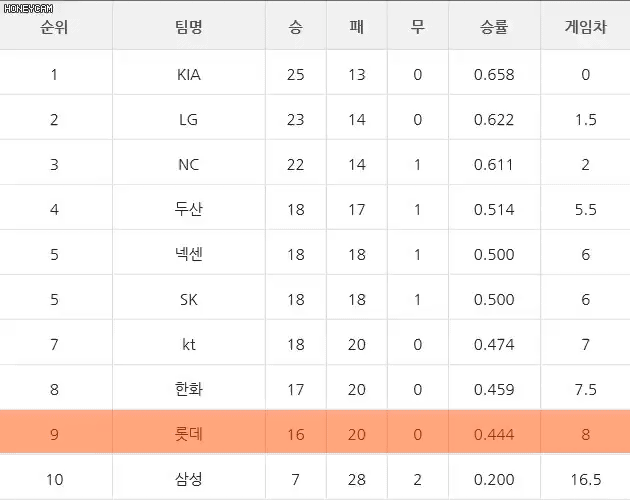Click the 패 column header
This screenshot has height=500, width=630.
(x=356, y=27)
